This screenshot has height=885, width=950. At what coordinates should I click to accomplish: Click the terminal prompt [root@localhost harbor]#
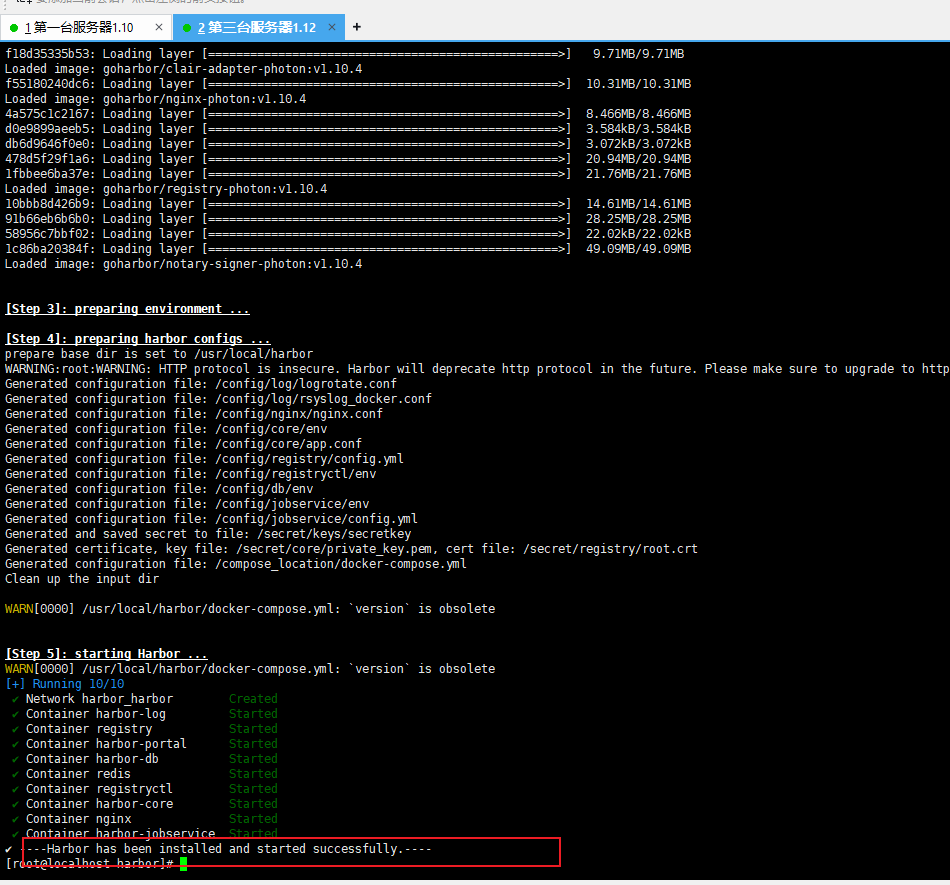[x=90, y=863]
